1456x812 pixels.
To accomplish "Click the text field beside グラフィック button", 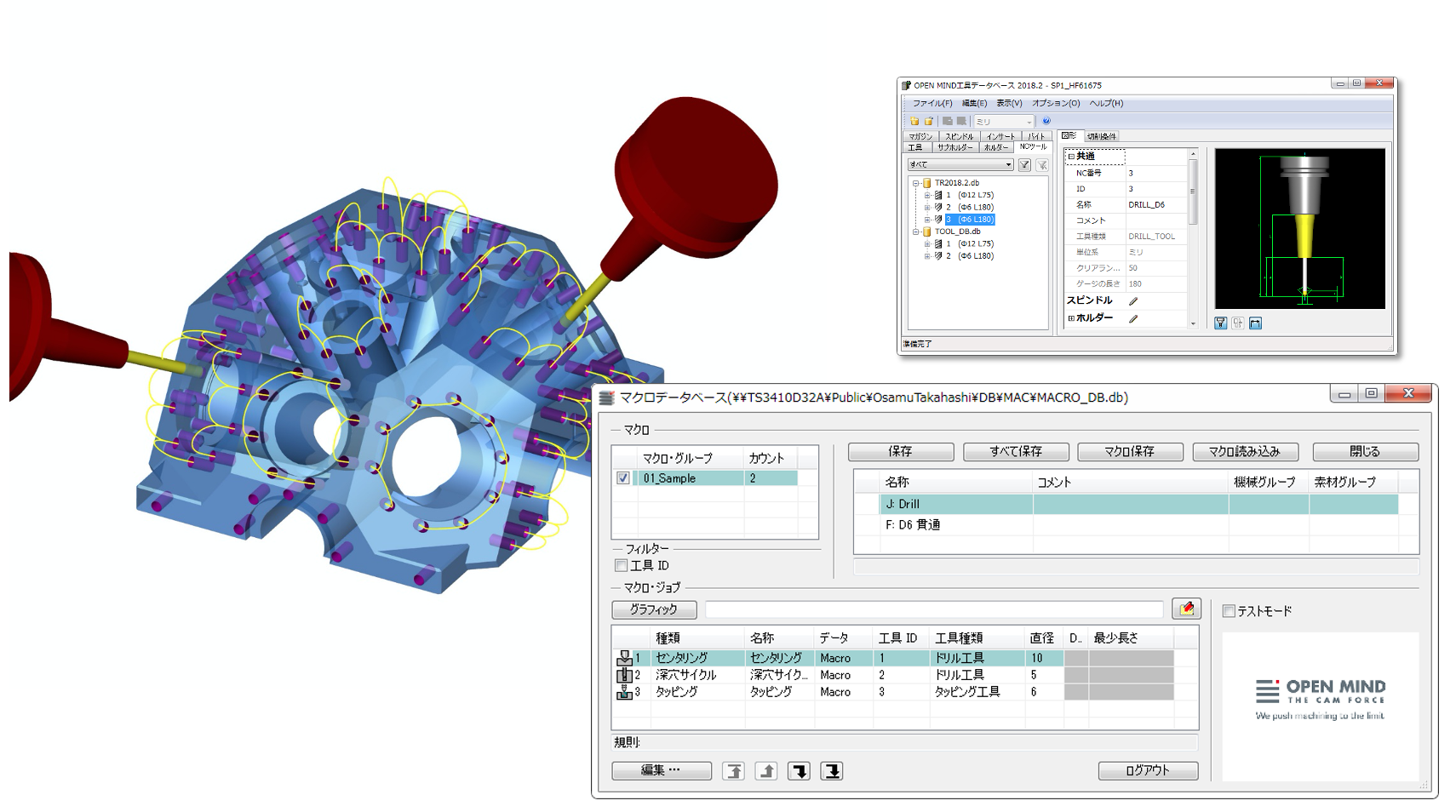I will [x=934, y=609].
